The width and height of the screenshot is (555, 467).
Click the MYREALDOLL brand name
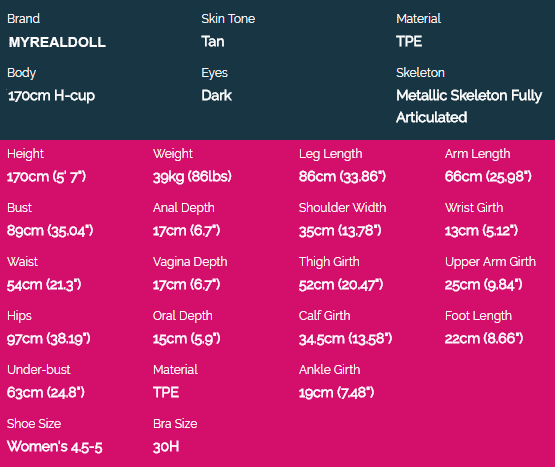(x=57, y=42)
